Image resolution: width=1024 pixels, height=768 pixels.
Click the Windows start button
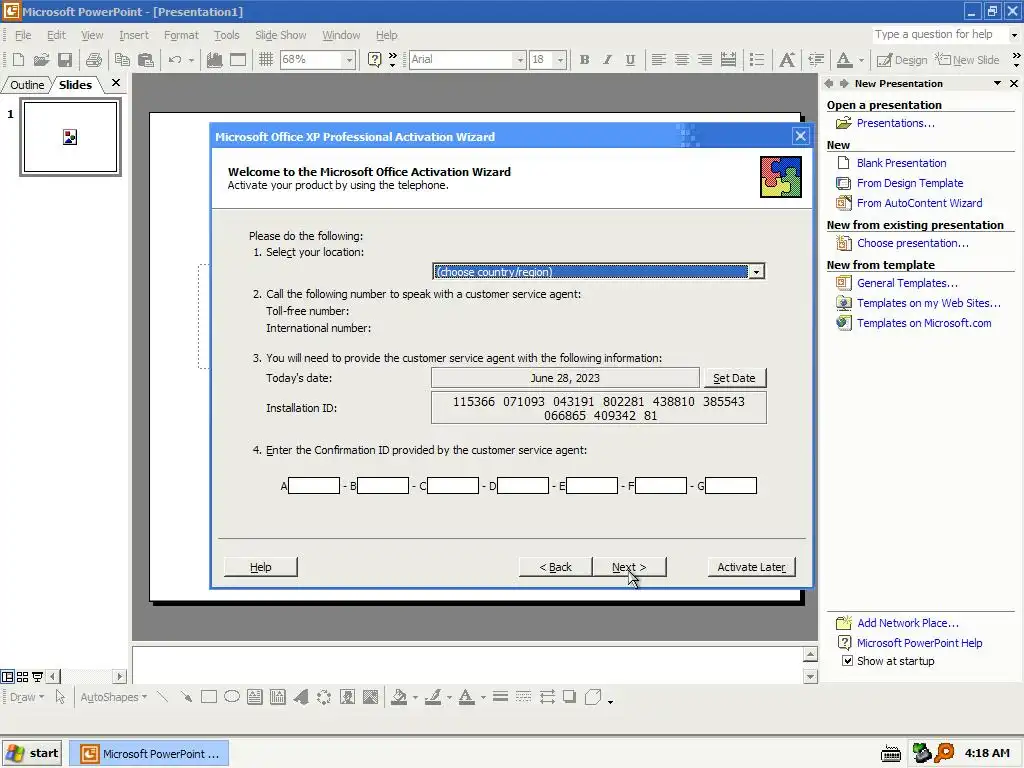coord(32,753)
